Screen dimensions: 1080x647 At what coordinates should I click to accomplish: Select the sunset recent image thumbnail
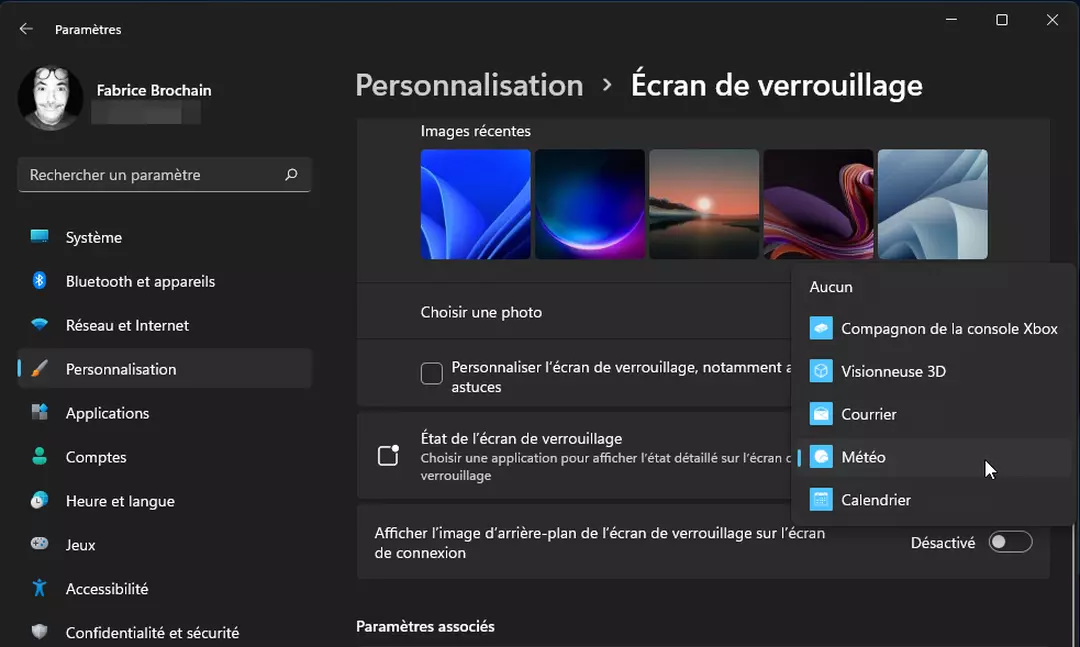pyautogui.click(x=704, y=204)
